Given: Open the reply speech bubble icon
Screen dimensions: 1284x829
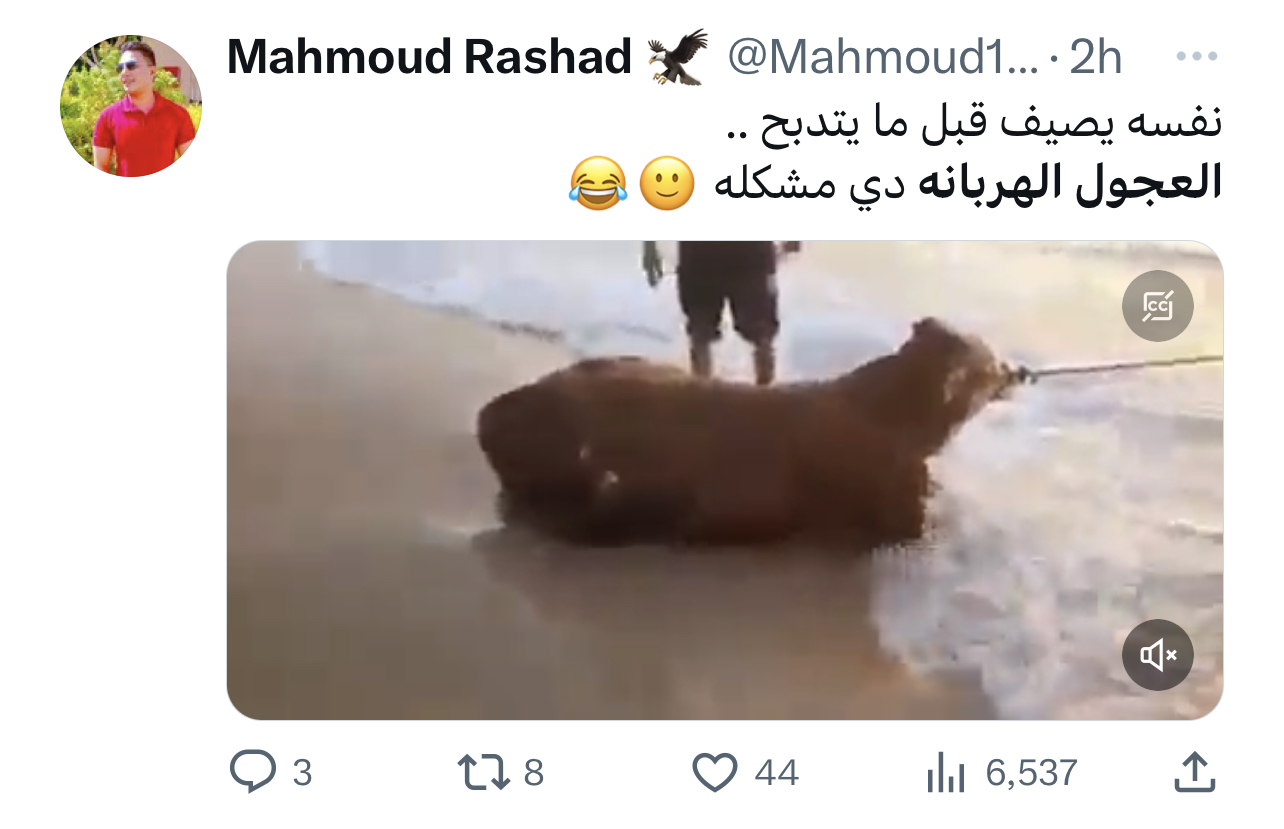Looking at the screenshot, I should click(255, 772).
